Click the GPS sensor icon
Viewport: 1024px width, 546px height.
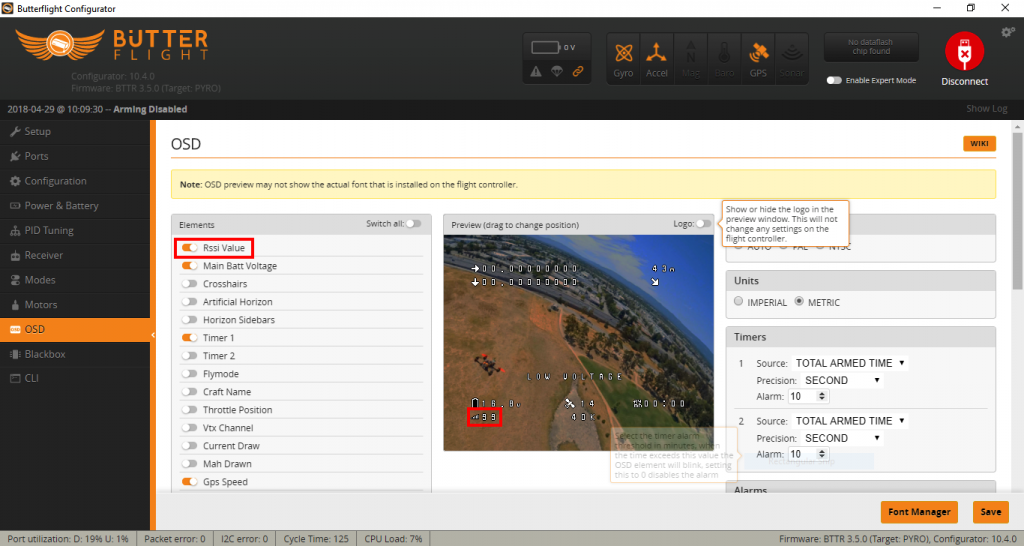pos(758,58)
